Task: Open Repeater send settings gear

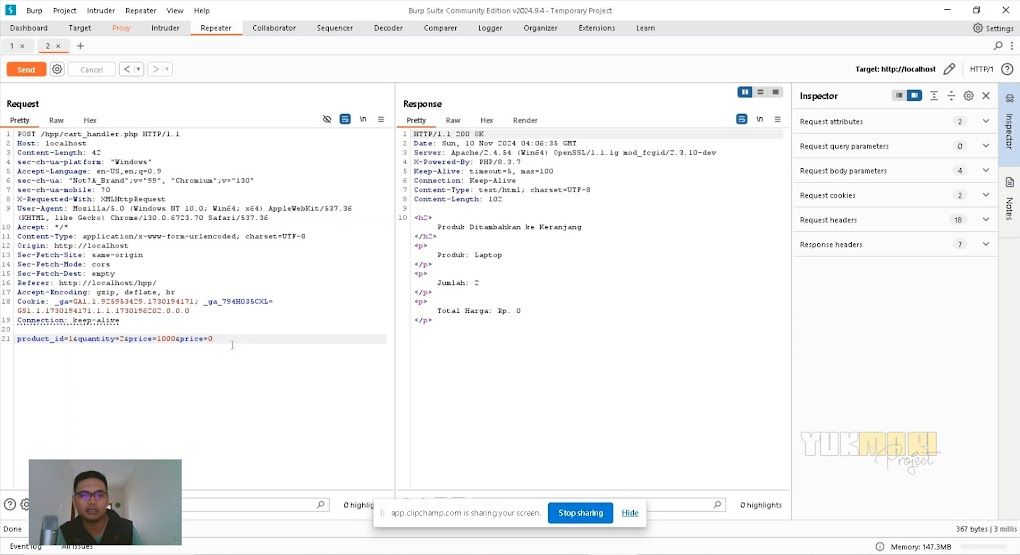Action: pyautogui.click(x=57, y=69)
